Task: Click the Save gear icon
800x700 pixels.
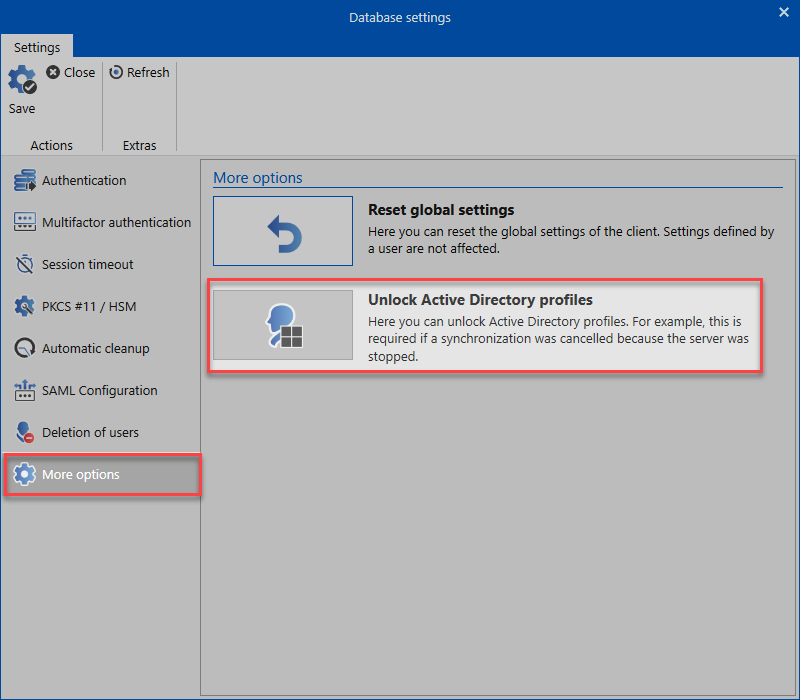Action: coord(22,80)
